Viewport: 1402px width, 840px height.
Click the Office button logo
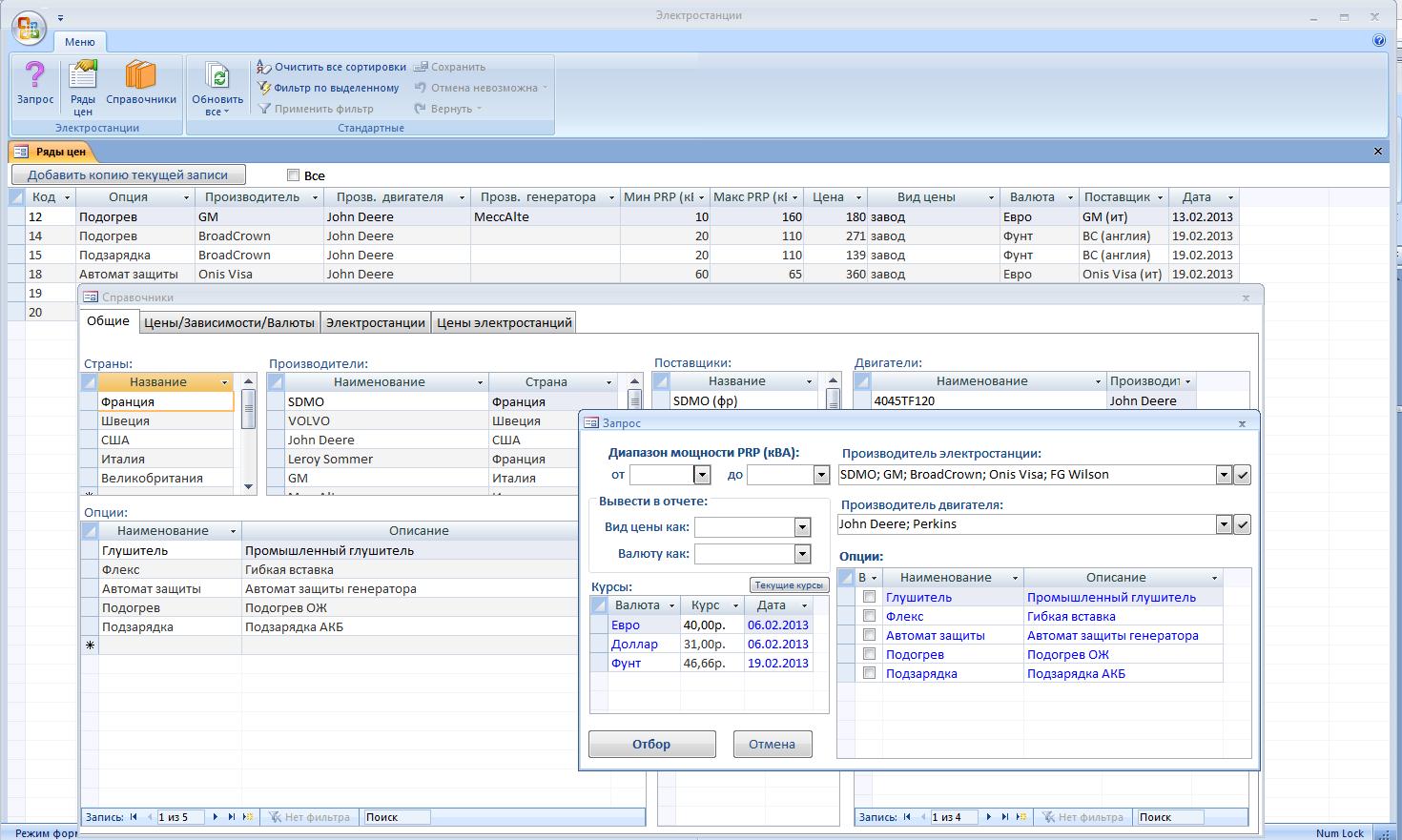coord(29,27)
